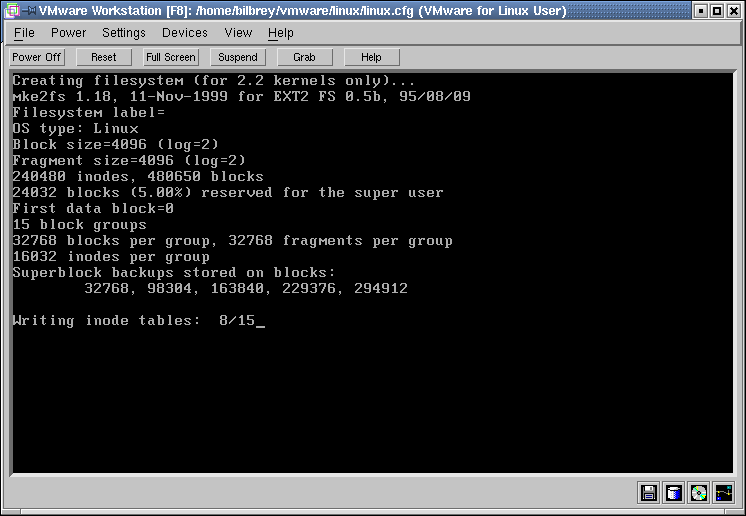Viewport: 746px width, 516px height.
Task: Reset the virtual machine
Action: (x=104, y=57)
